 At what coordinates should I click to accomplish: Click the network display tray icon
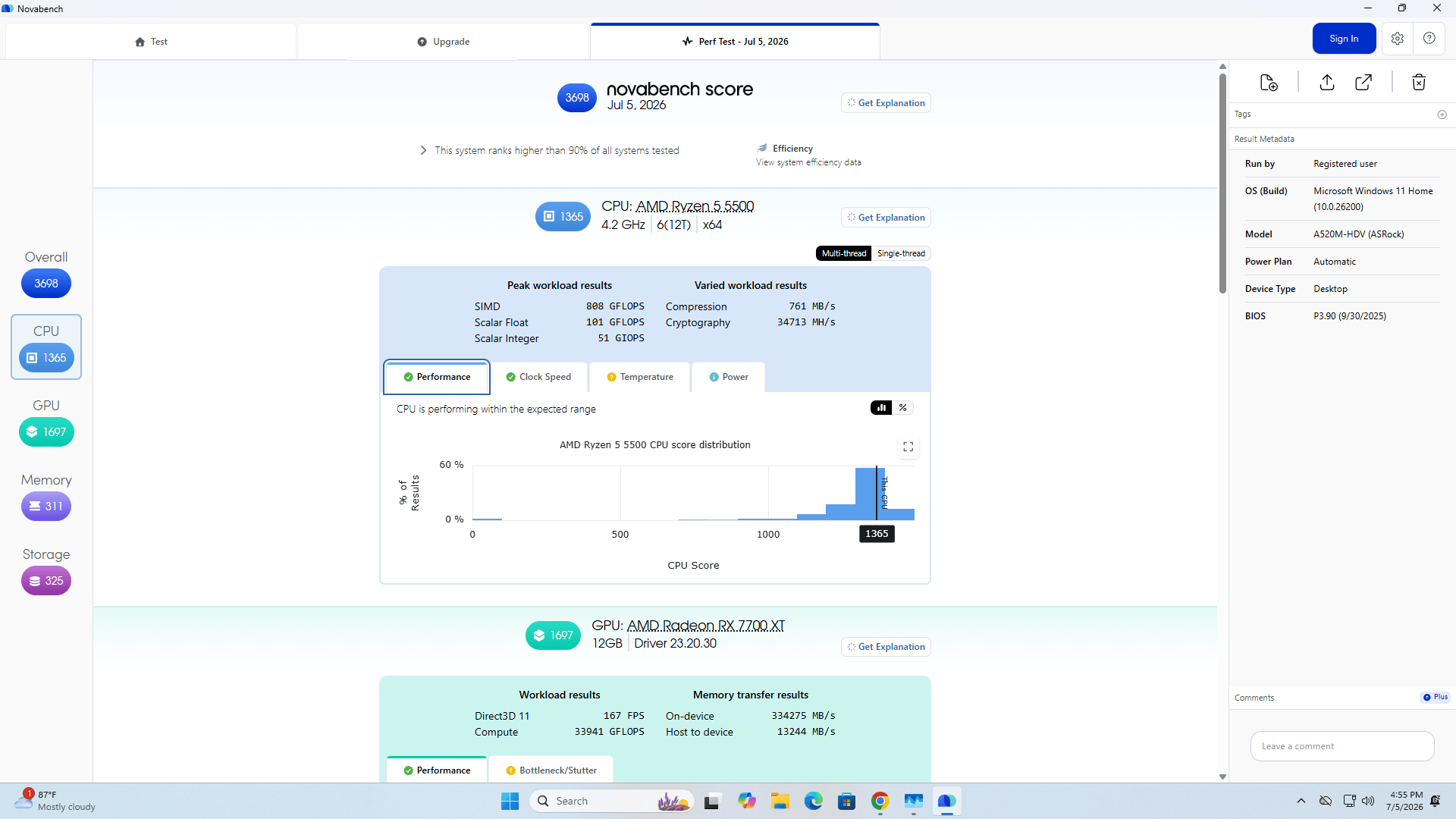pos(1349,801)
